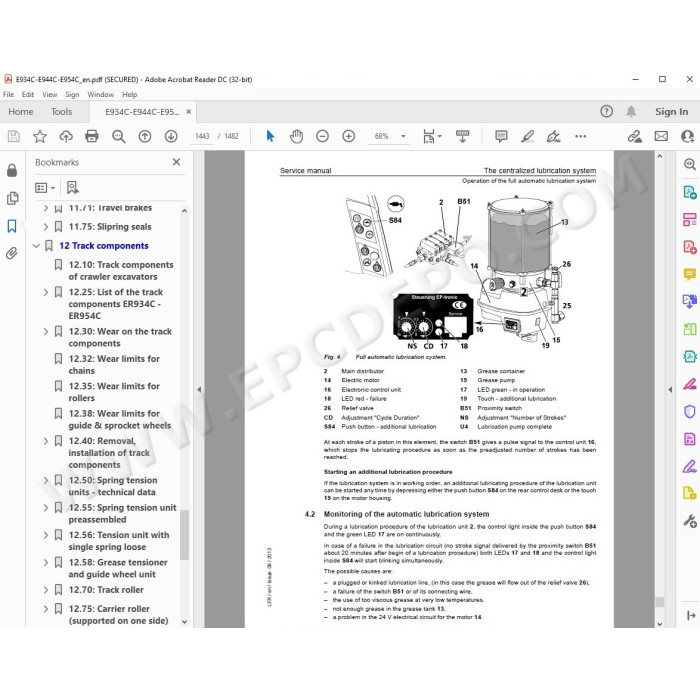
Task: Open Help question mark icon
Action: pyautogui.click(x=606, y=111)
